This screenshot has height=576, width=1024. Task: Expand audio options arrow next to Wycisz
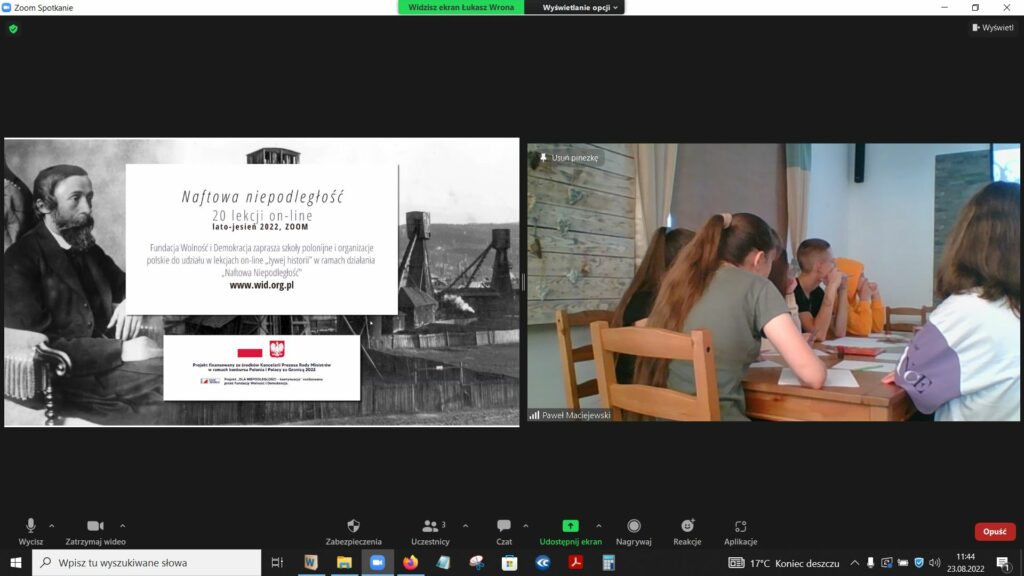pos(52,526)
